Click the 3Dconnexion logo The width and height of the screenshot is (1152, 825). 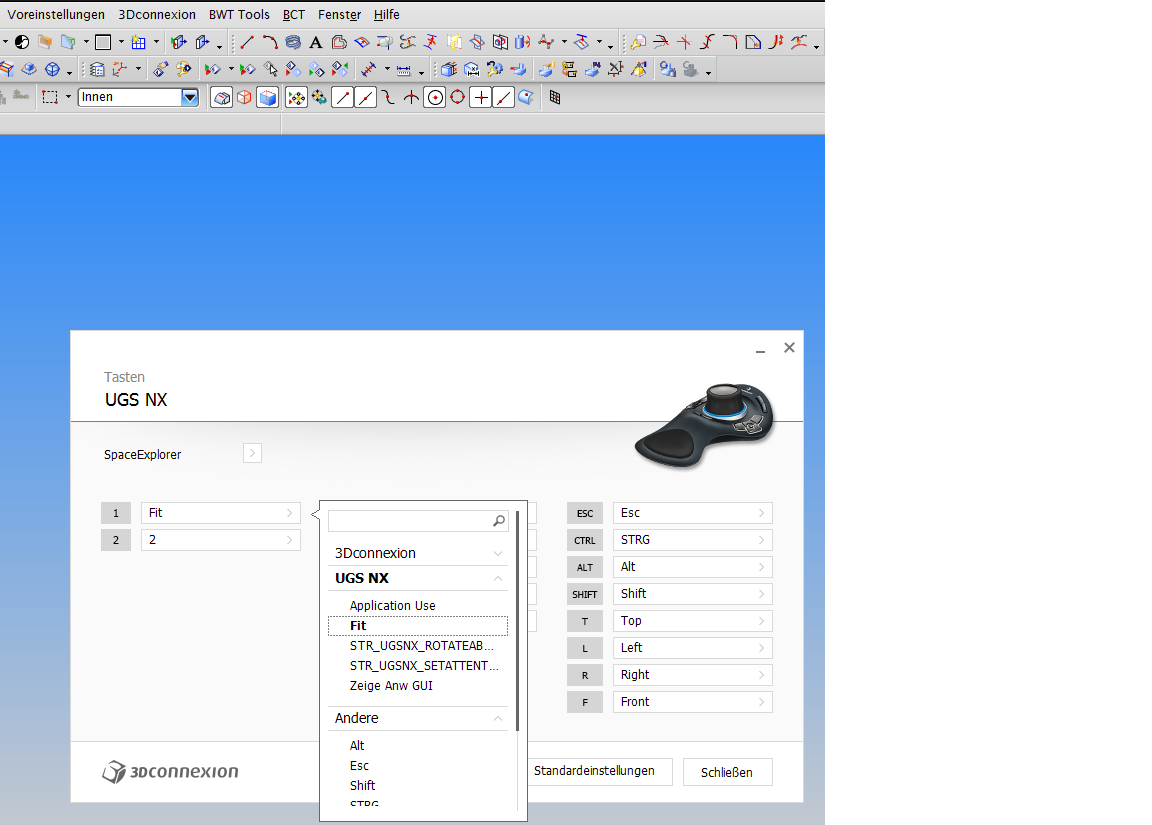coord(170,771)
